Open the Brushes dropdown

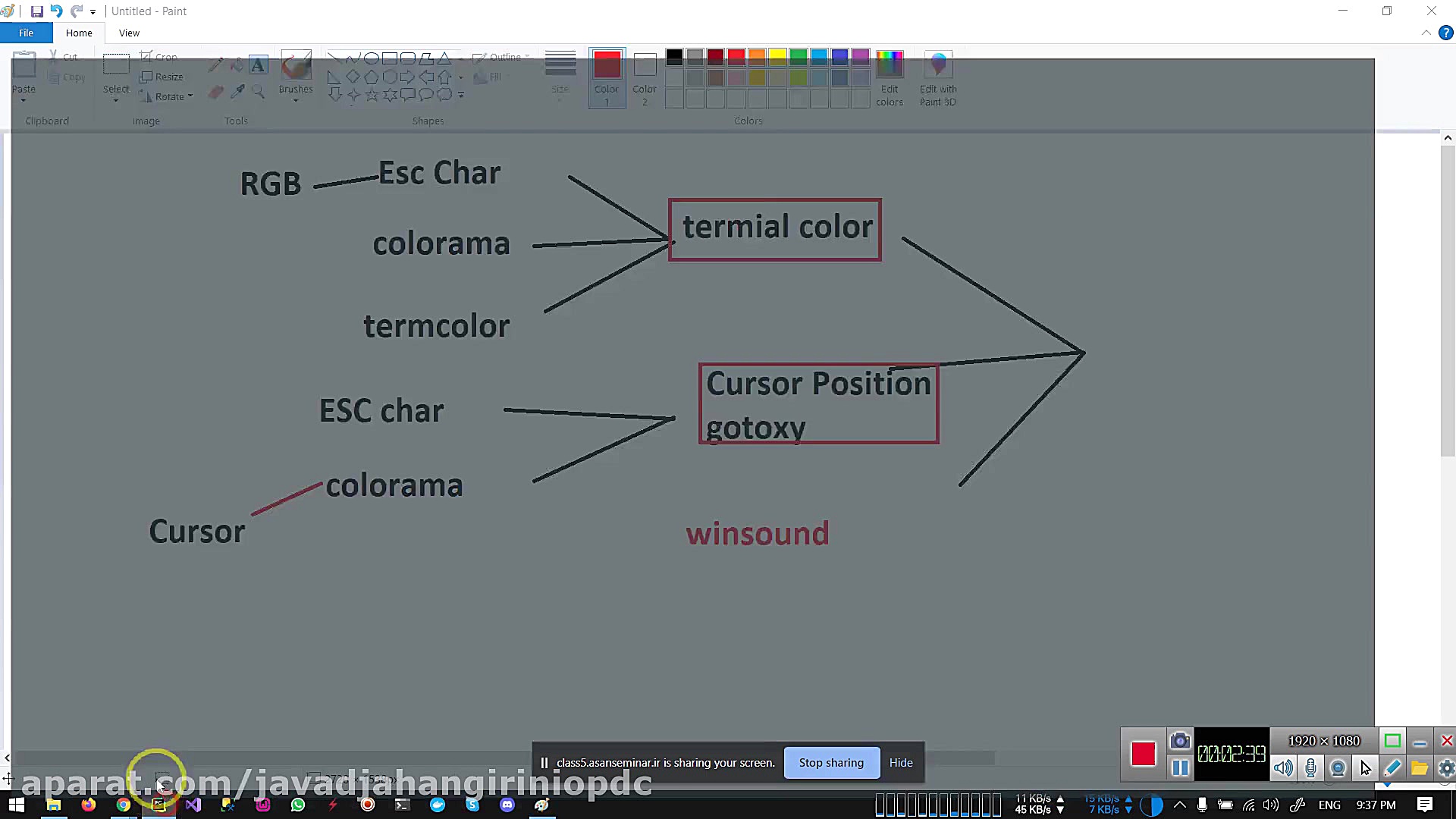295,89
